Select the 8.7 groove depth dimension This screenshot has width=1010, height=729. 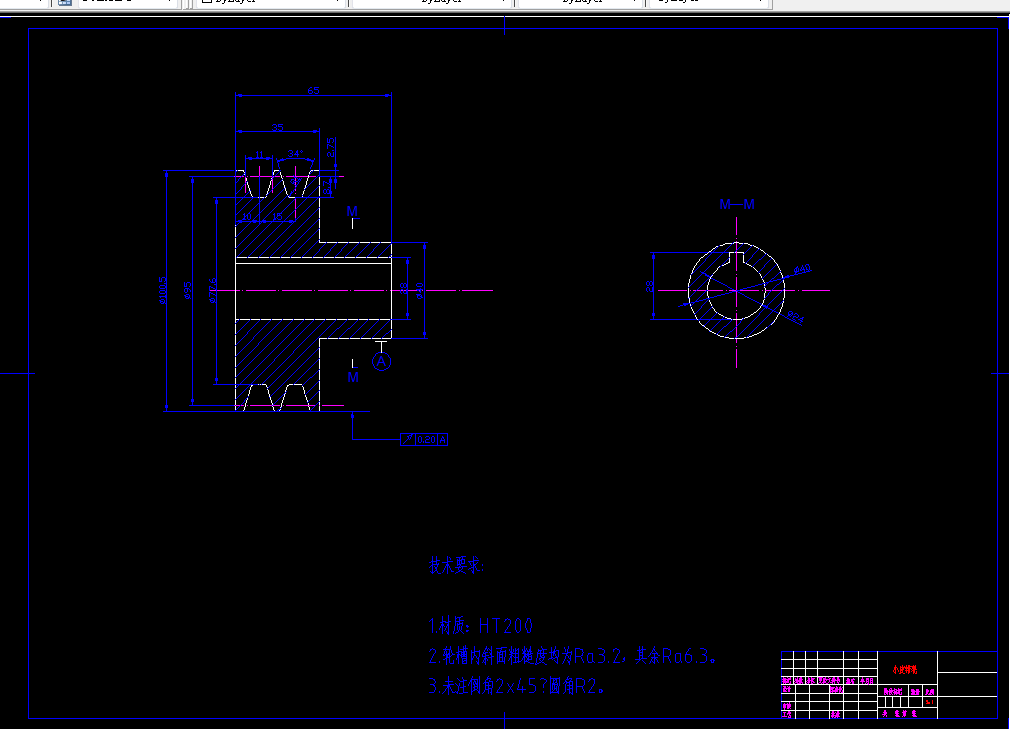point(327,187)
